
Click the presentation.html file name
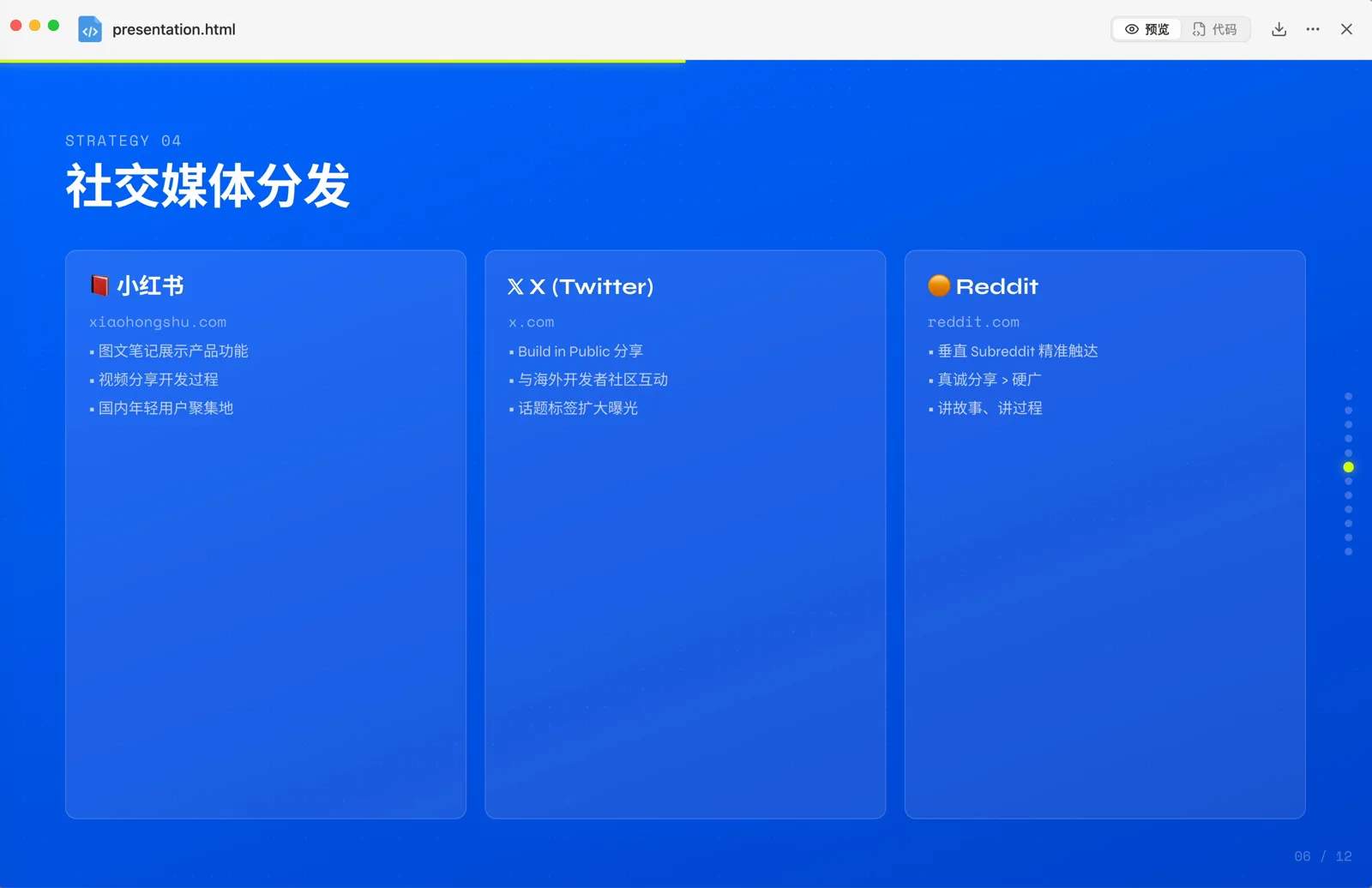coord(174,29)
